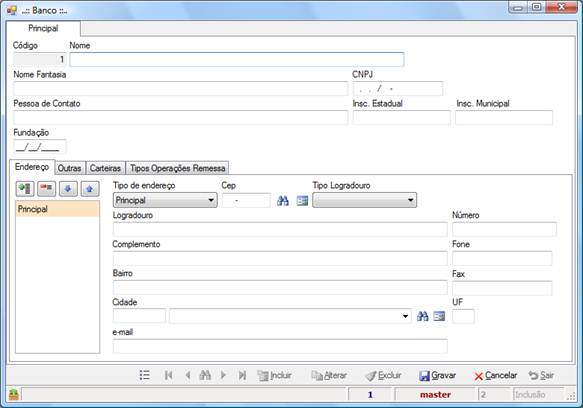Maximize the Banco window
This screenshot has width=583, height=408.
(537, 7)
